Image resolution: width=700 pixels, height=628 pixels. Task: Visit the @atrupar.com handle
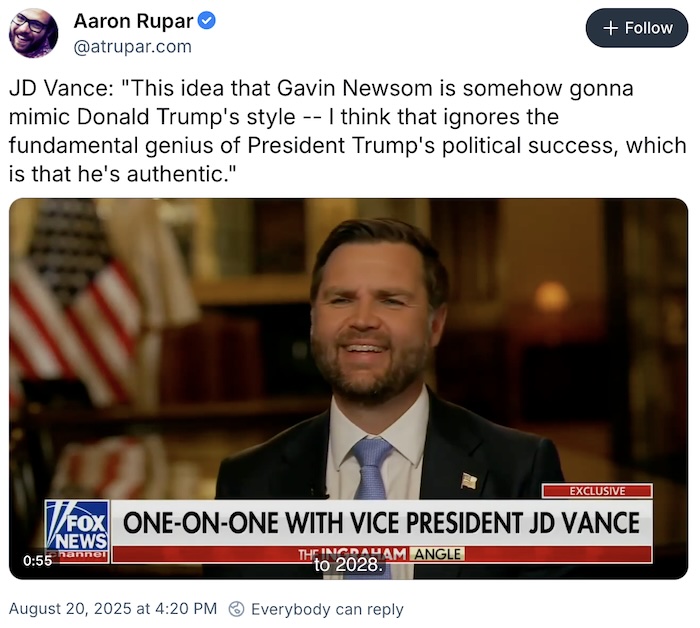click(x=131, y=46)
